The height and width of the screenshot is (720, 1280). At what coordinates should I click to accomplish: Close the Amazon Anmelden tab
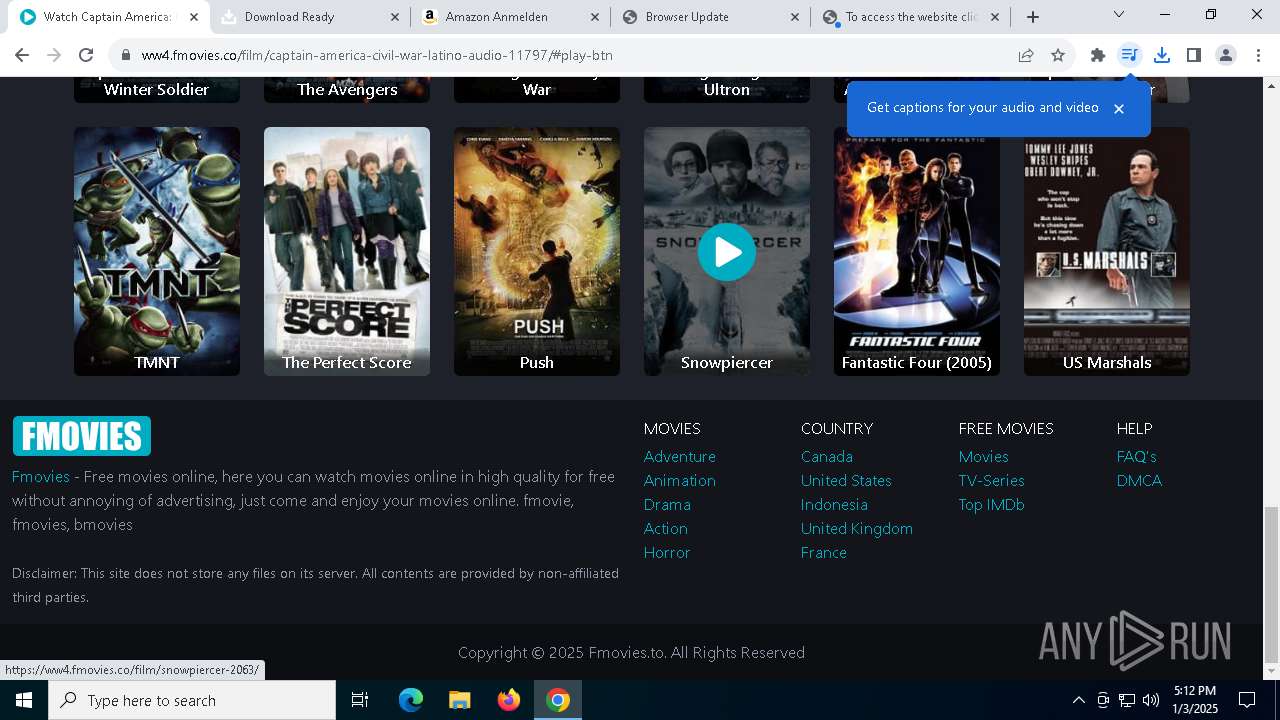[x=595, y=17]
